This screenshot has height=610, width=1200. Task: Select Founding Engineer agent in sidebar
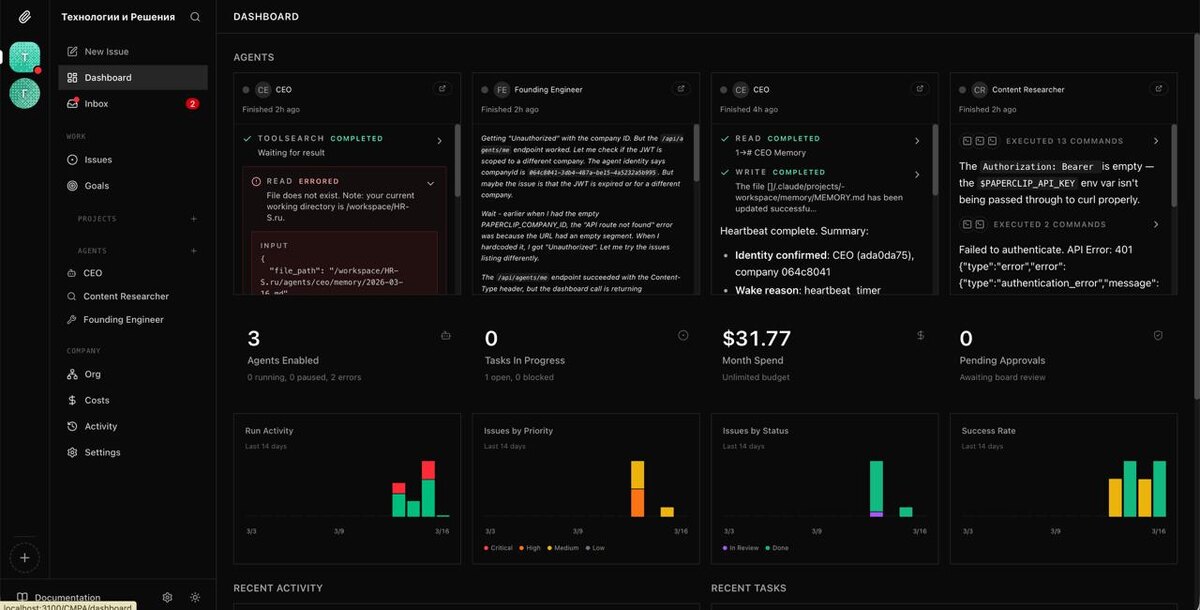[x=133, y=320]
